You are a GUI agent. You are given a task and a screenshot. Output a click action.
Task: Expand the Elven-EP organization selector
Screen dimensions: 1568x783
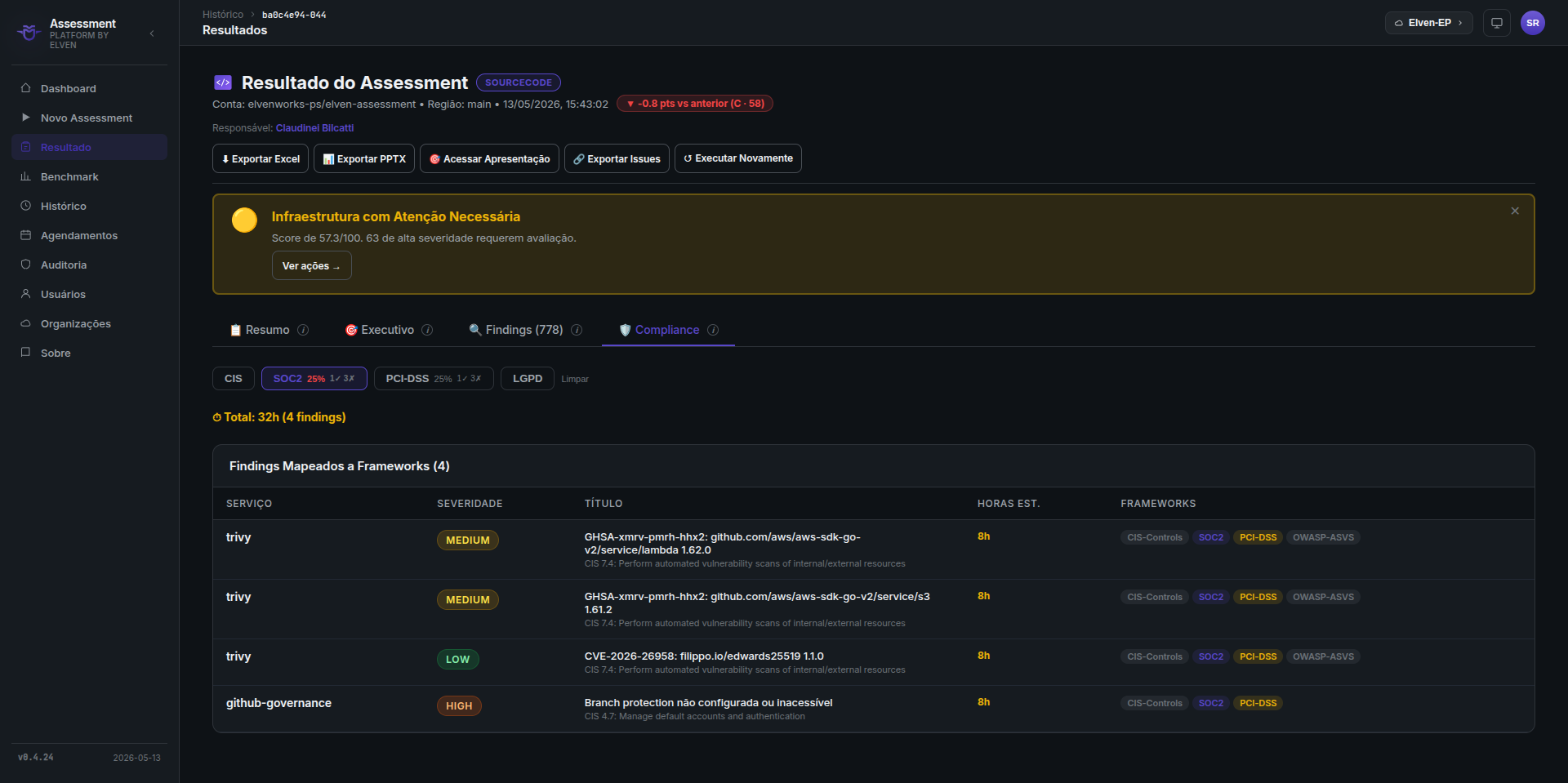[1429, 23]
